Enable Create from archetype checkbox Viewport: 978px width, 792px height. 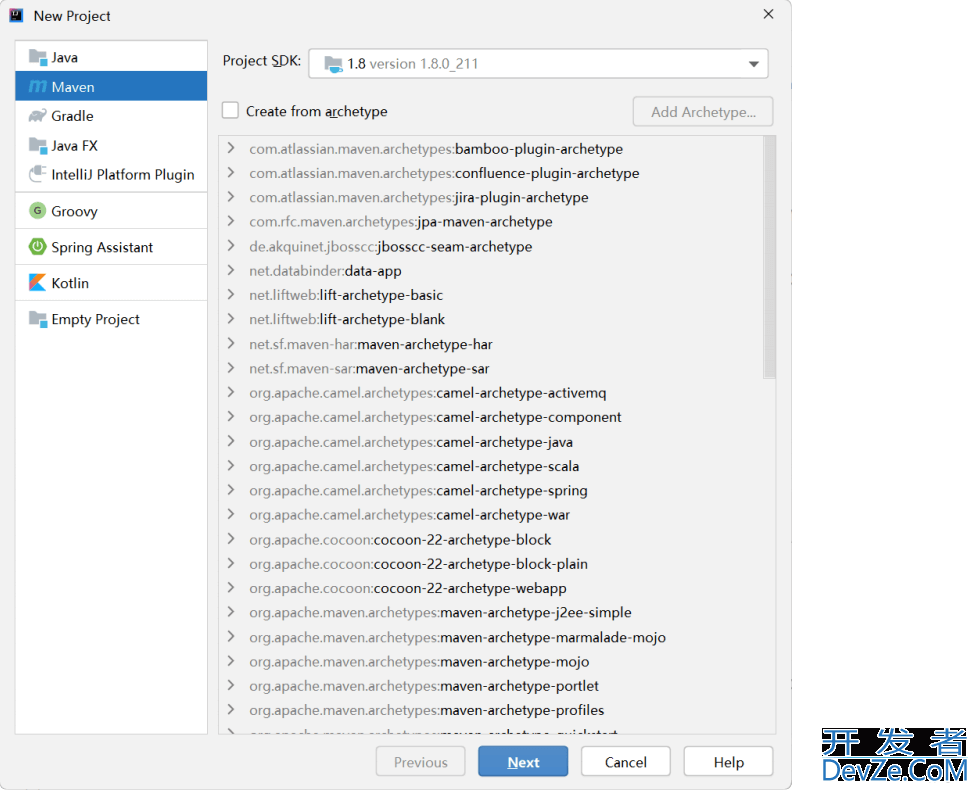231,110
